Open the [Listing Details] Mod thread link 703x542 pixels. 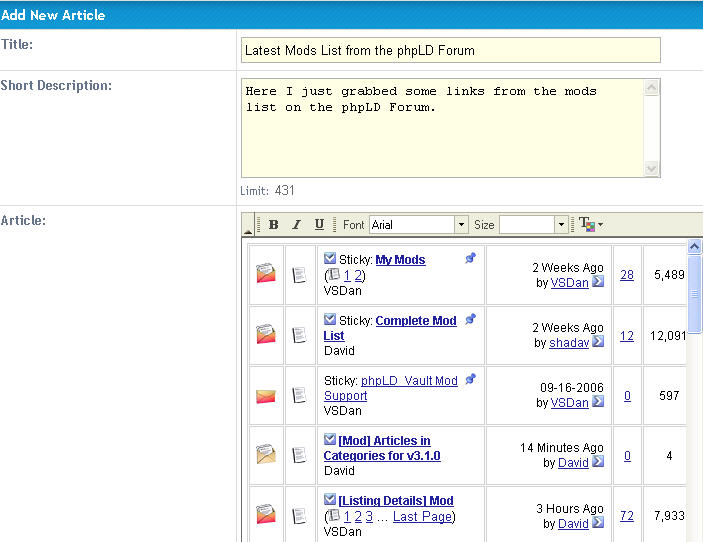pyautogui.click(x=396, y=501)
